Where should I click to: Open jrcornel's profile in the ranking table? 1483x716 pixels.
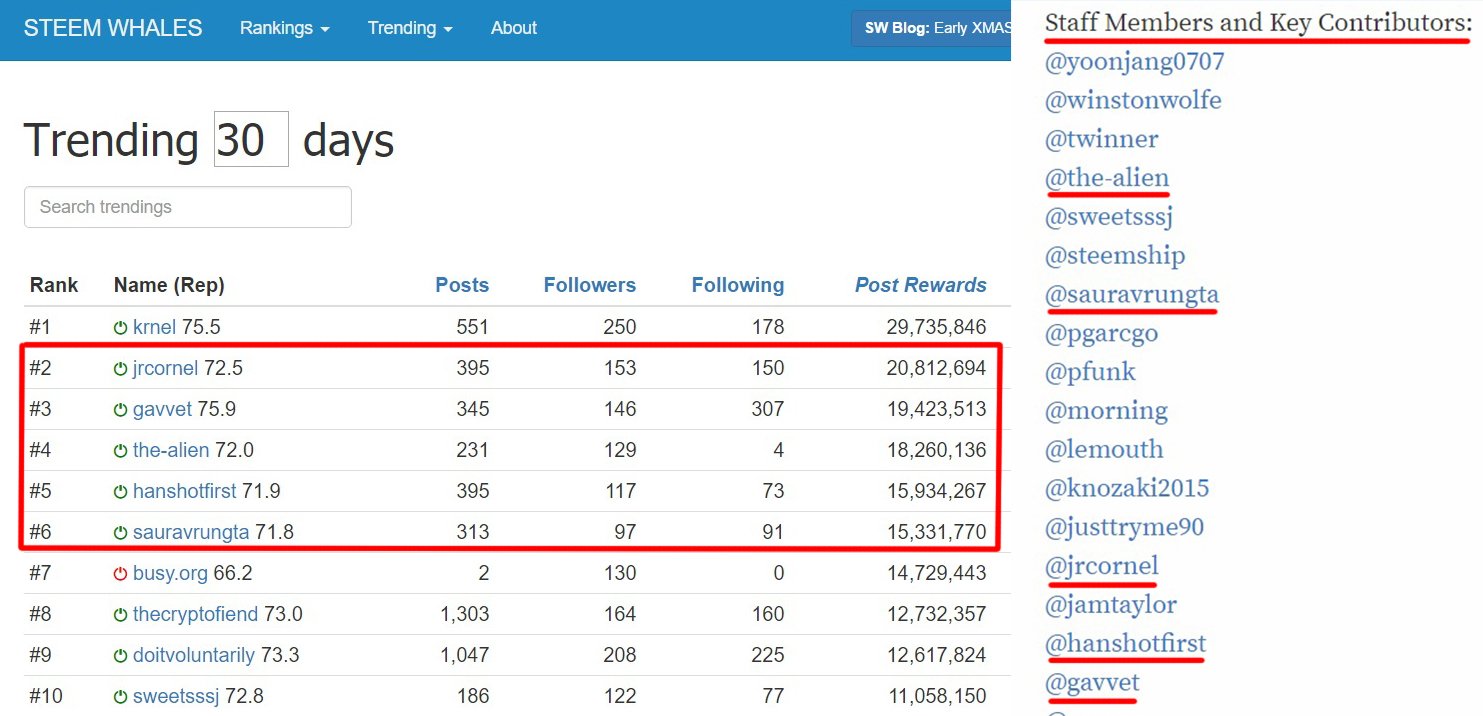coord(166,368)
